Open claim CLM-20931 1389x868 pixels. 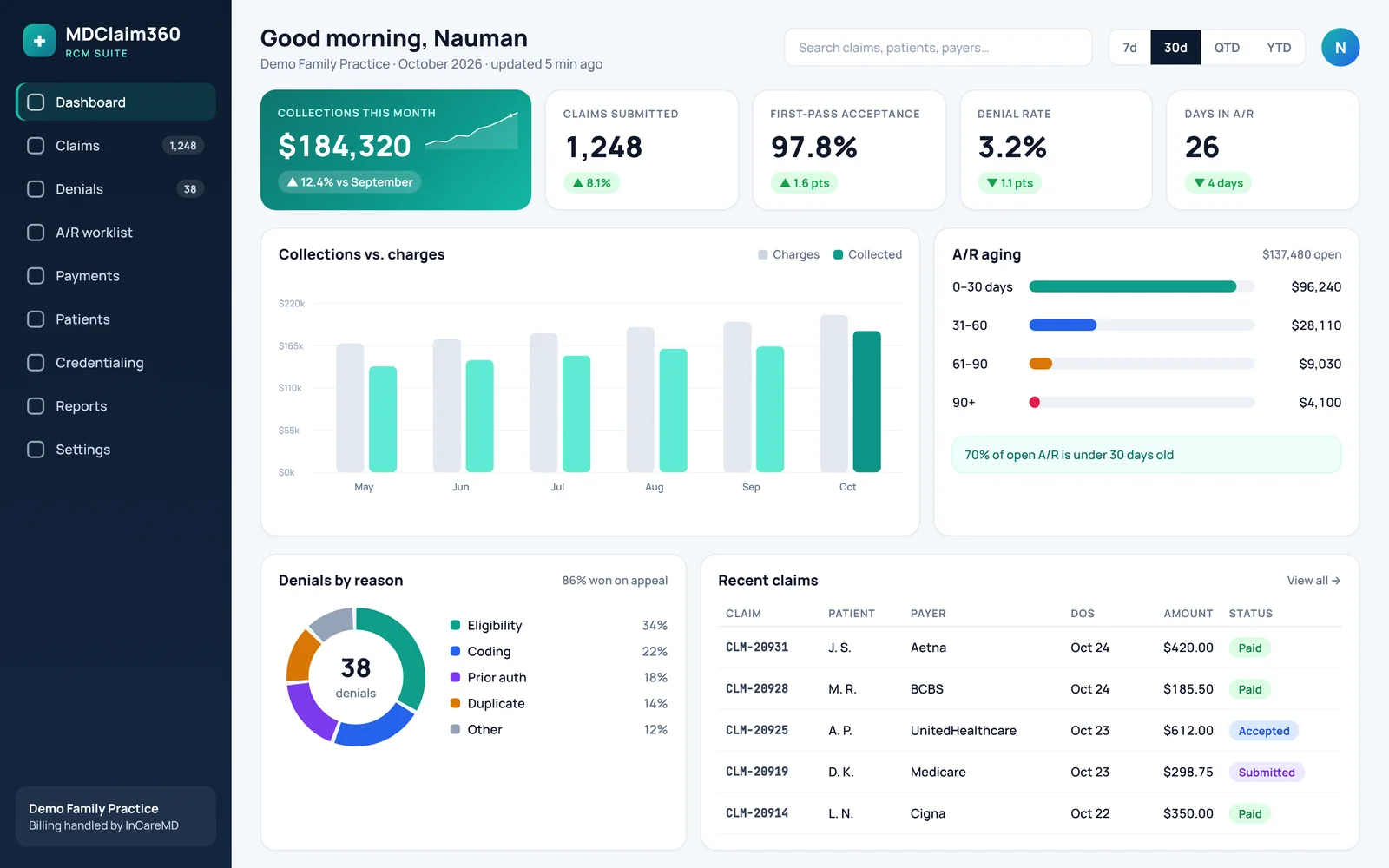click(x=757, y=648)
